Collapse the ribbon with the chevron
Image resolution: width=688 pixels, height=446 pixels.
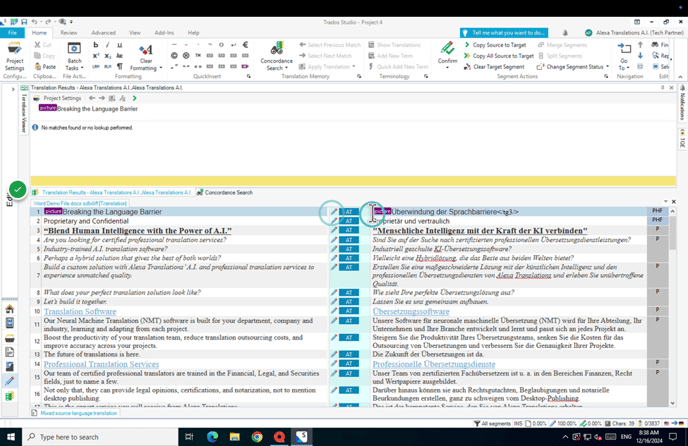point(681,76)
